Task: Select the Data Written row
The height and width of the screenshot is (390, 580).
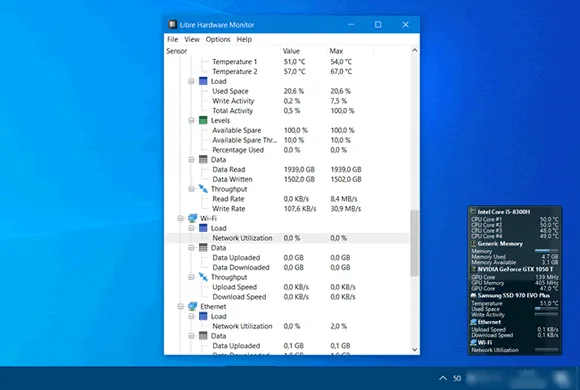Action: pyautogui.click(x=287, y=179)
